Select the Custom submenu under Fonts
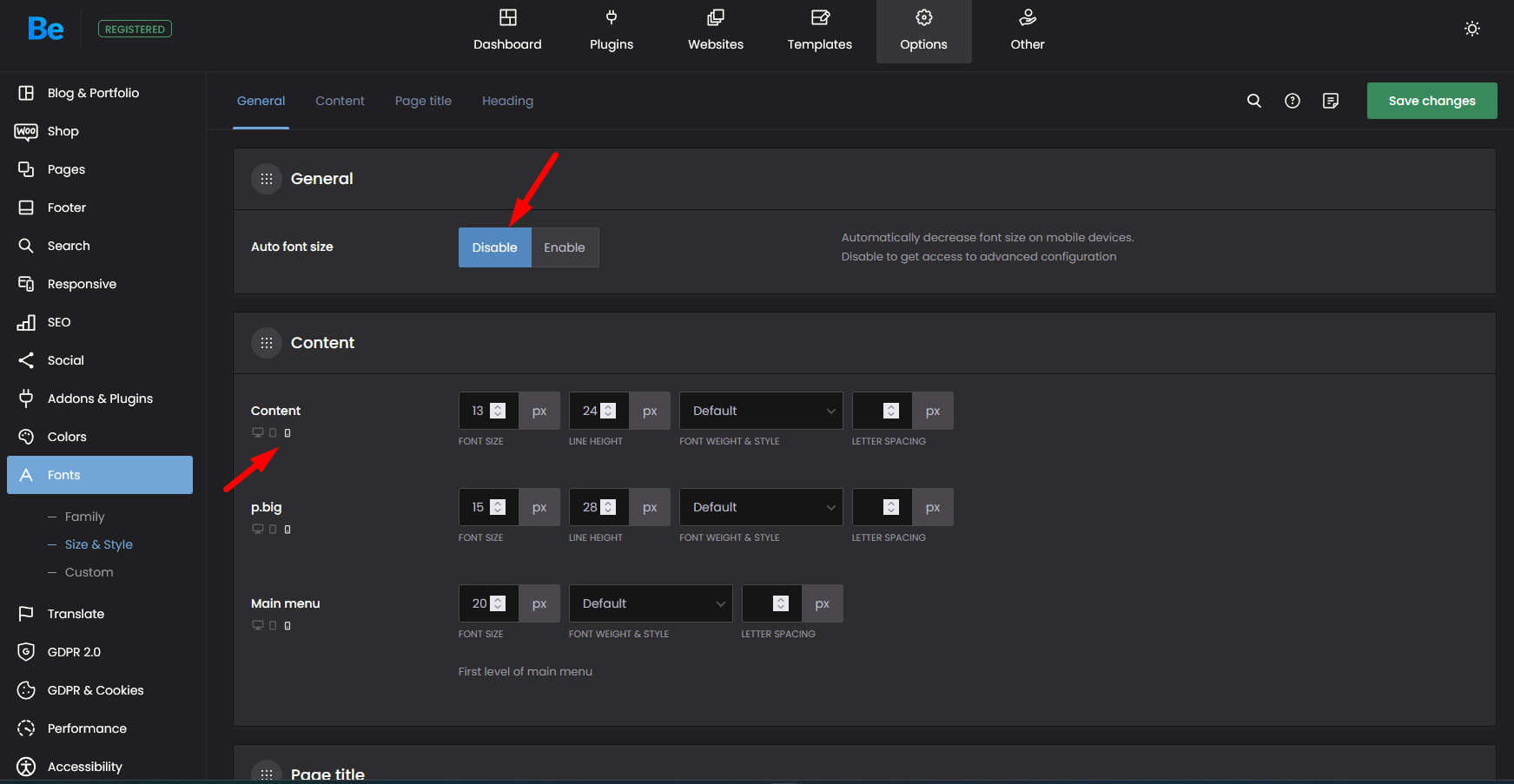Image resolution: width=1514 pixels, height=784 pixels. point(89,572)
